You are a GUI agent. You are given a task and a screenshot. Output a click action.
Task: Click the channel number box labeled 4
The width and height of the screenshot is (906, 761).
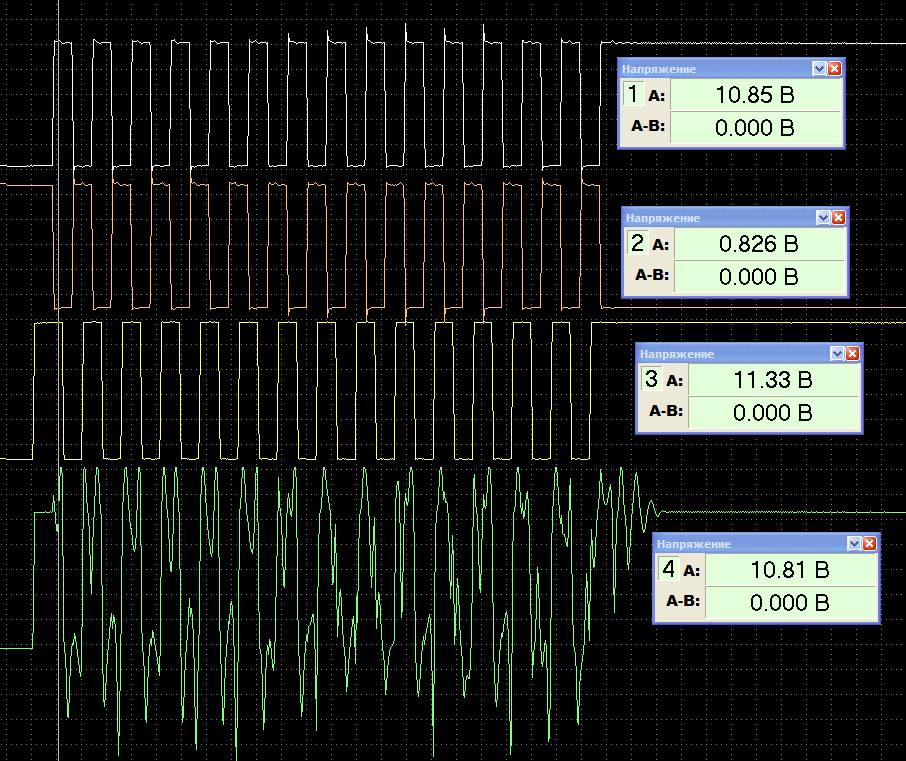click(x=669, y=569)
